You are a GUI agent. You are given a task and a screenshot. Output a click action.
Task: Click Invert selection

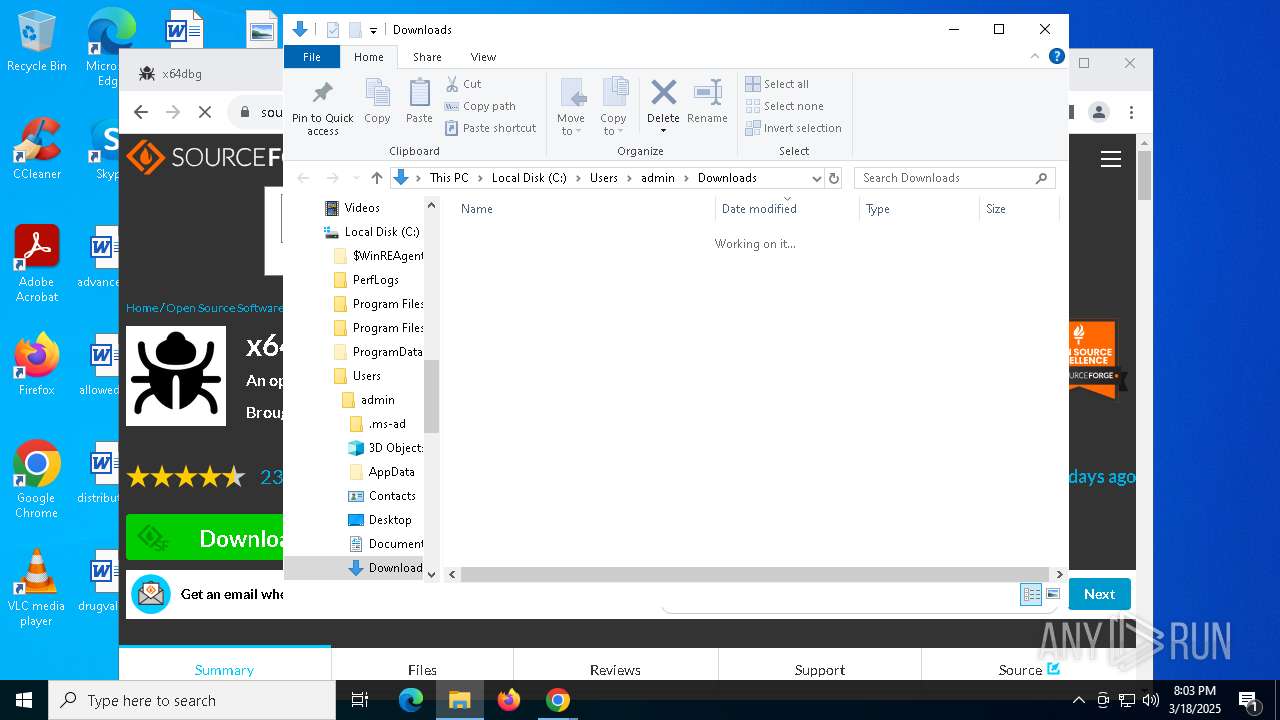[x=793, y=128]
